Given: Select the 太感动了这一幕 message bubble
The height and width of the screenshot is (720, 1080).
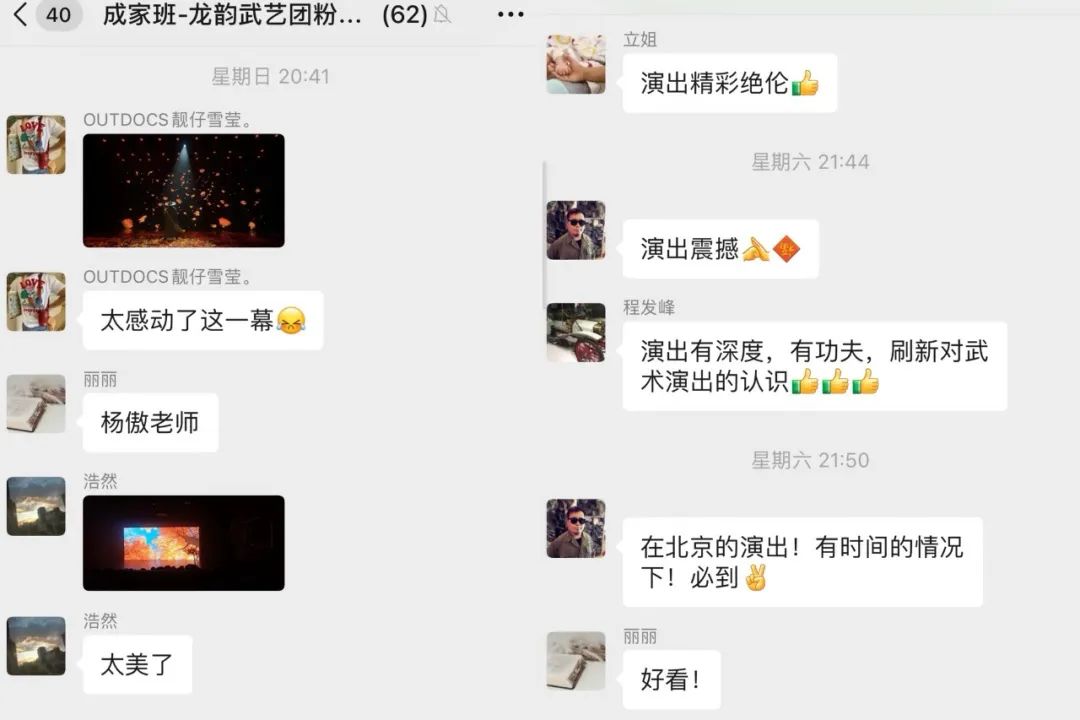Looking at the screenshot, I should tap(203, 320).
